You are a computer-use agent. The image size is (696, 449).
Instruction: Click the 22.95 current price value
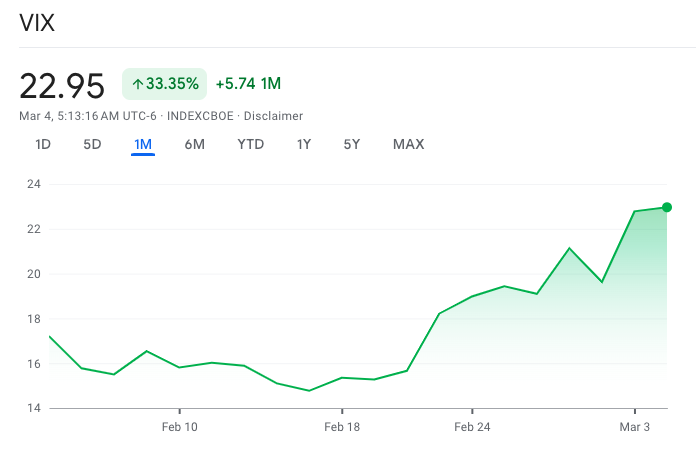62,86
